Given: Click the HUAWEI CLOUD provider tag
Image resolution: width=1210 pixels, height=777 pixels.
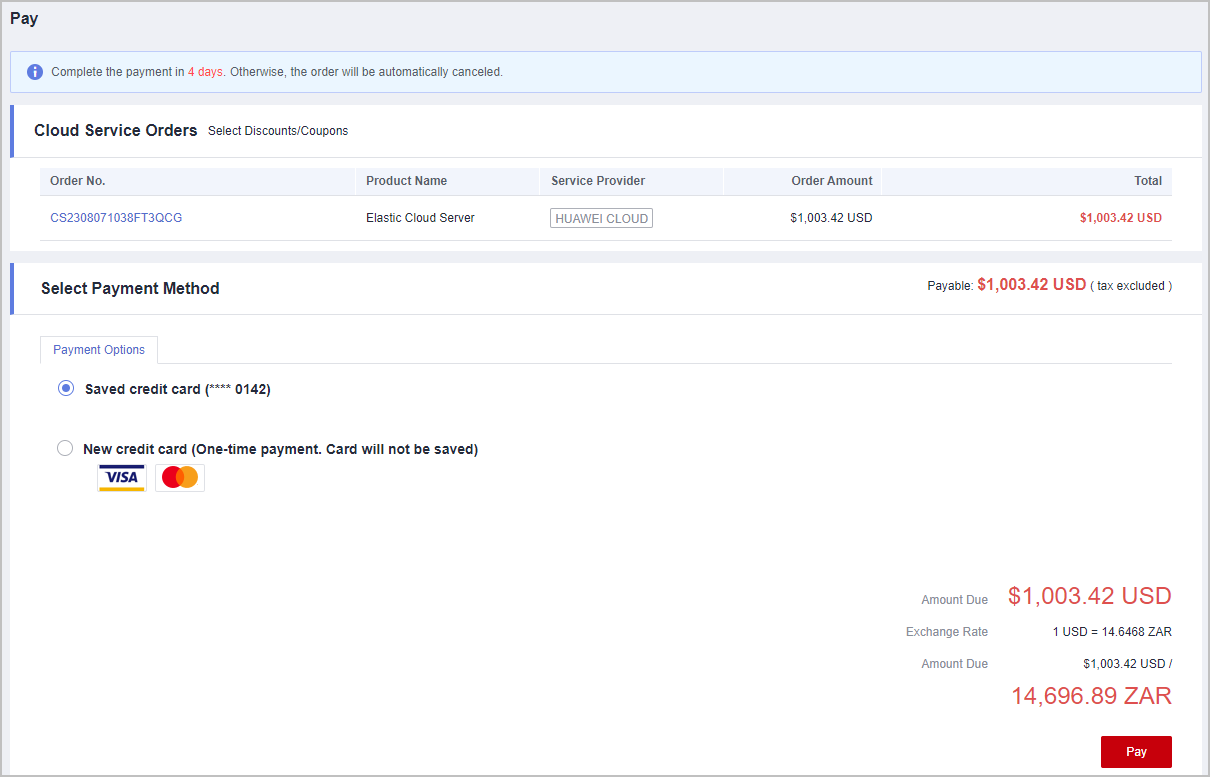Looking at the screenshot, I should [601, 218].
